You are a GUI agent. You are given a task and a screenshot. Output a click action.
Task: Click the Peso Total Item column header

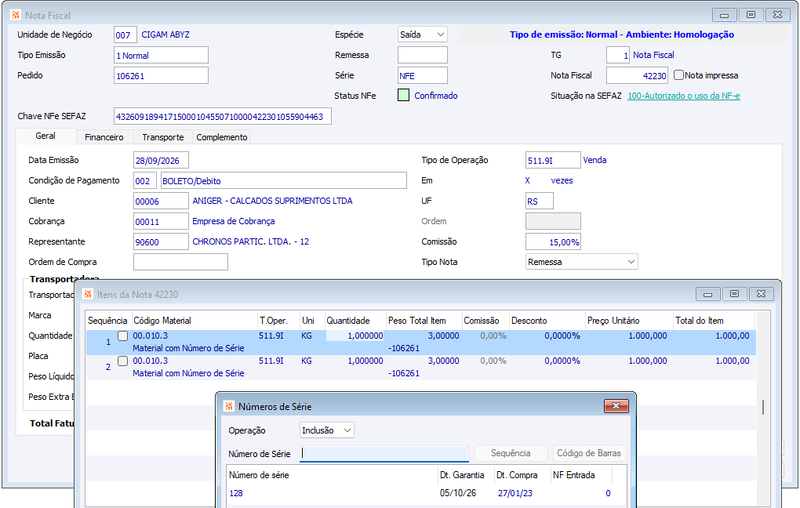point(423,320)
